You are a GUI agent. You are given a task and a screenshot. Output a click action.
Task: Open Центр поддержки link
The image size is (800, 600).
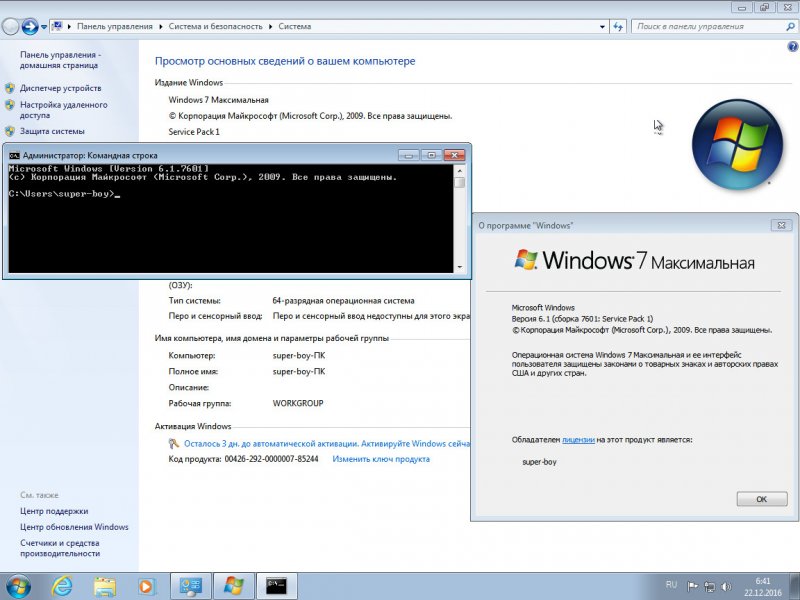pos(54,511)
